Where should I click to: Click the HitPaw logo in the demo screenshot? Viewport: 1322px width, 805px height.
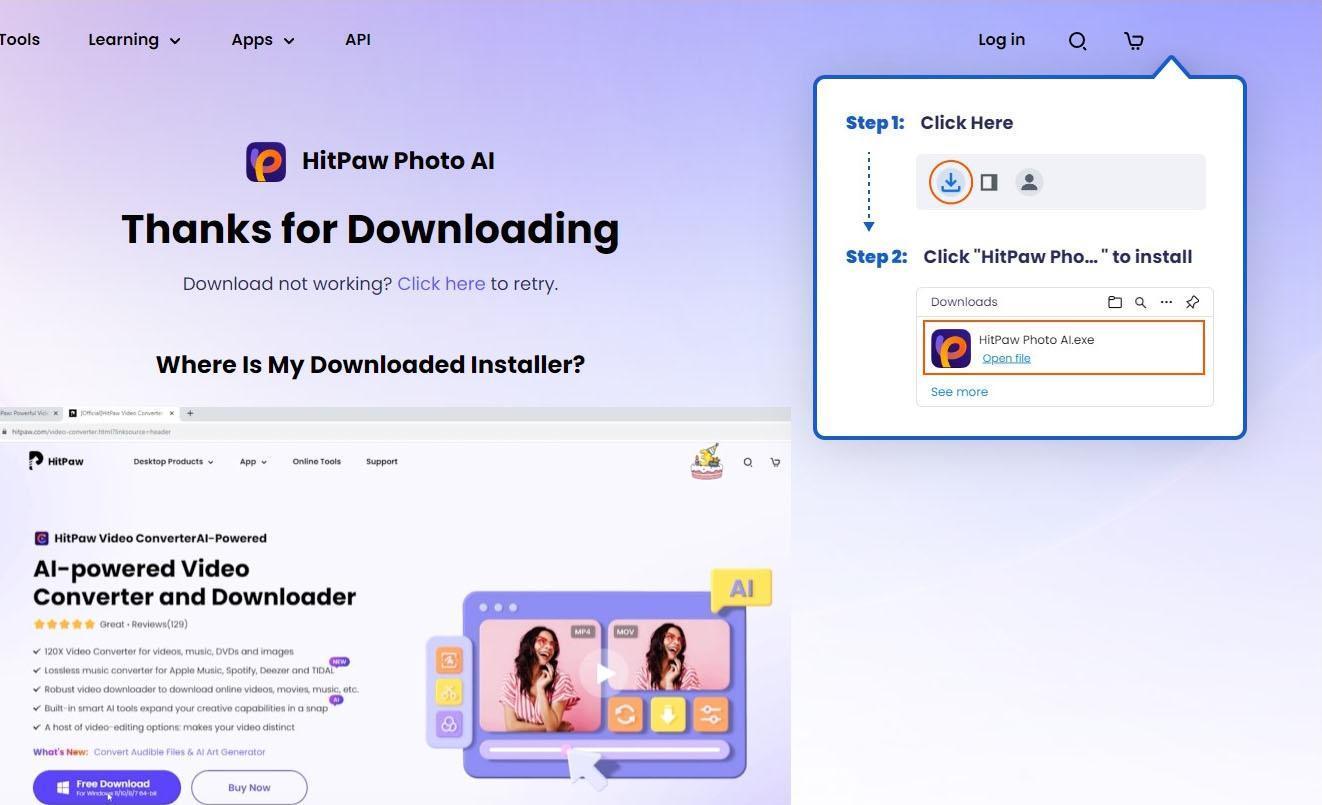pos(56,461)
